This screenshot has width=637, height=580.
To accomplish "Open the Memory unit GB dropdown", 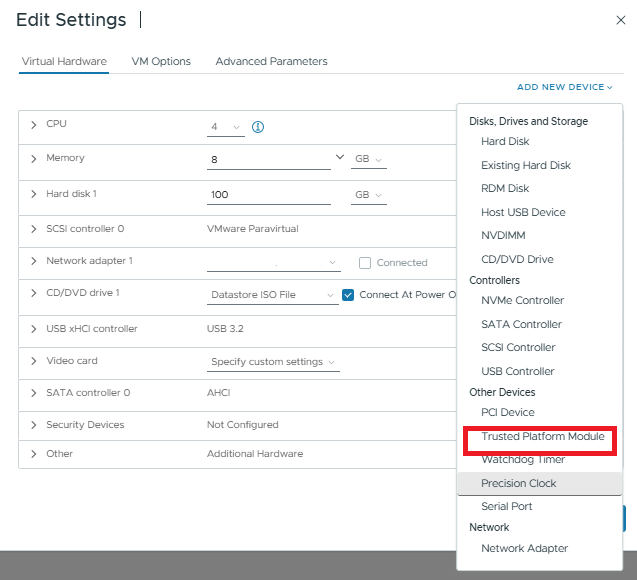I will (368, 160).
